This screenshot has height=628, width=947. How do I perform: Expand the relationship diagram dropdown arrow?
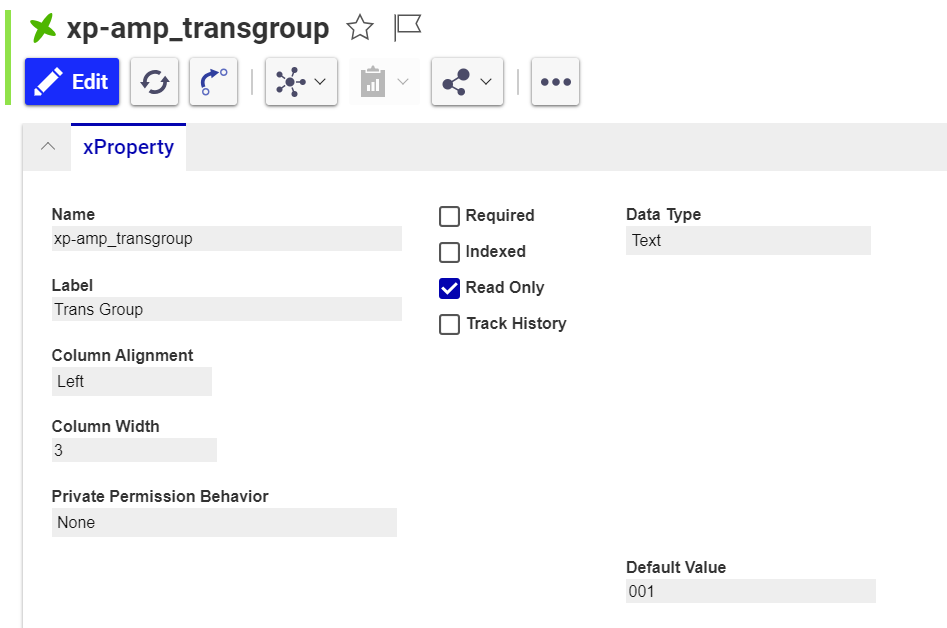[x=320, y=82]
